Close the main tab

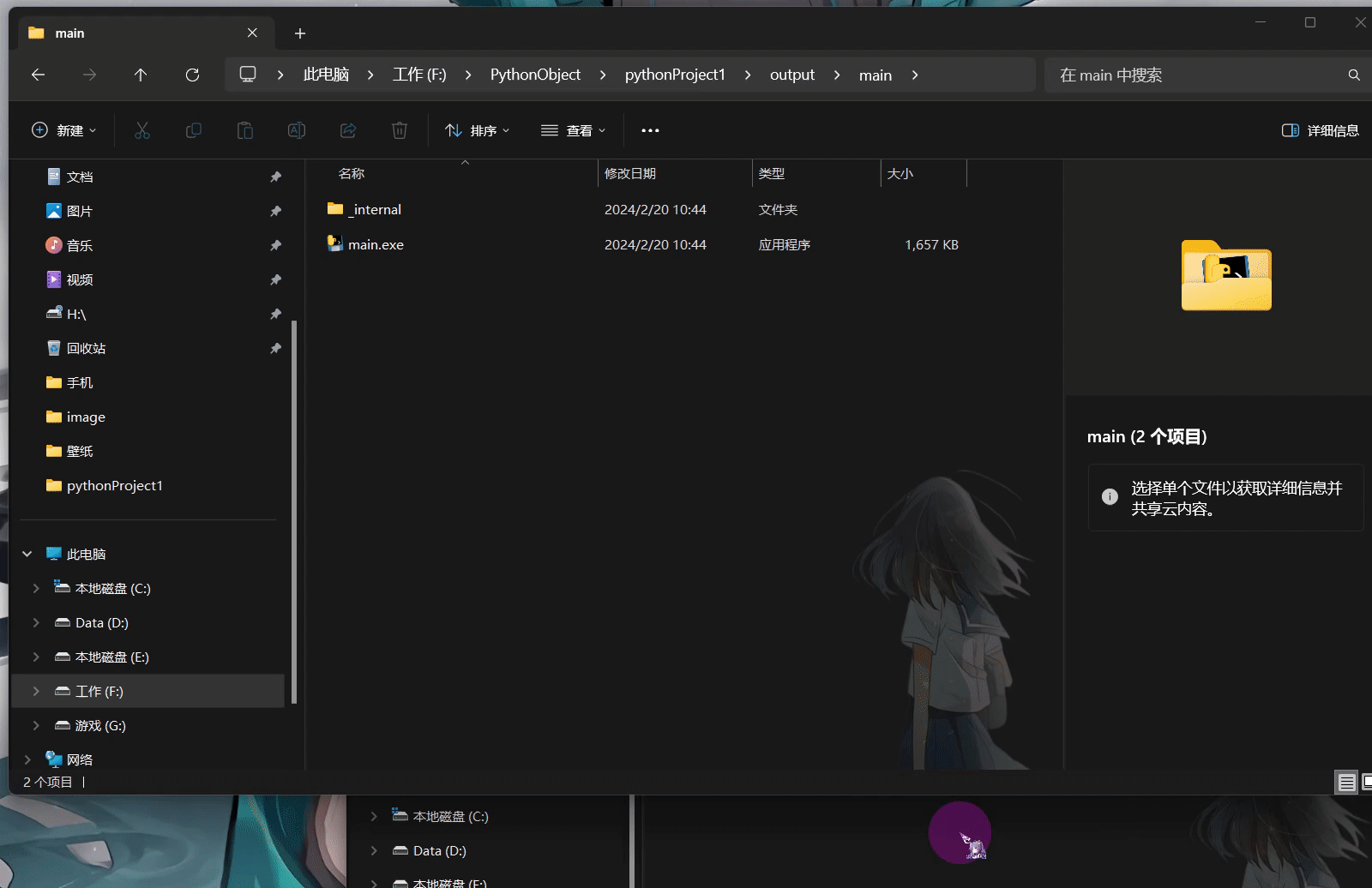coord(252,33)
